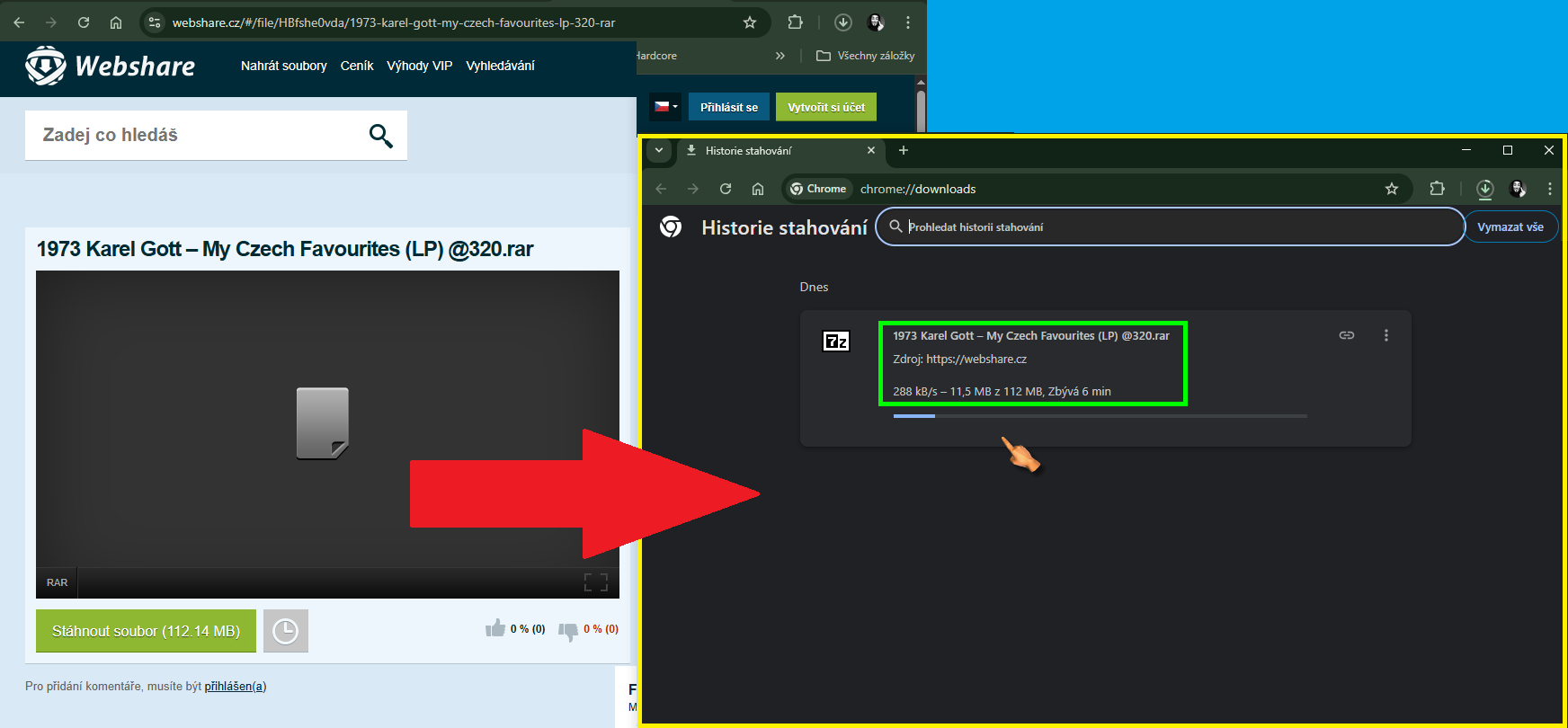Image resolution: width=1568 pixels, height=728 pixels.
Task: Go back in the downloads window
Action: pyautogui.click(x=661, y=189)
